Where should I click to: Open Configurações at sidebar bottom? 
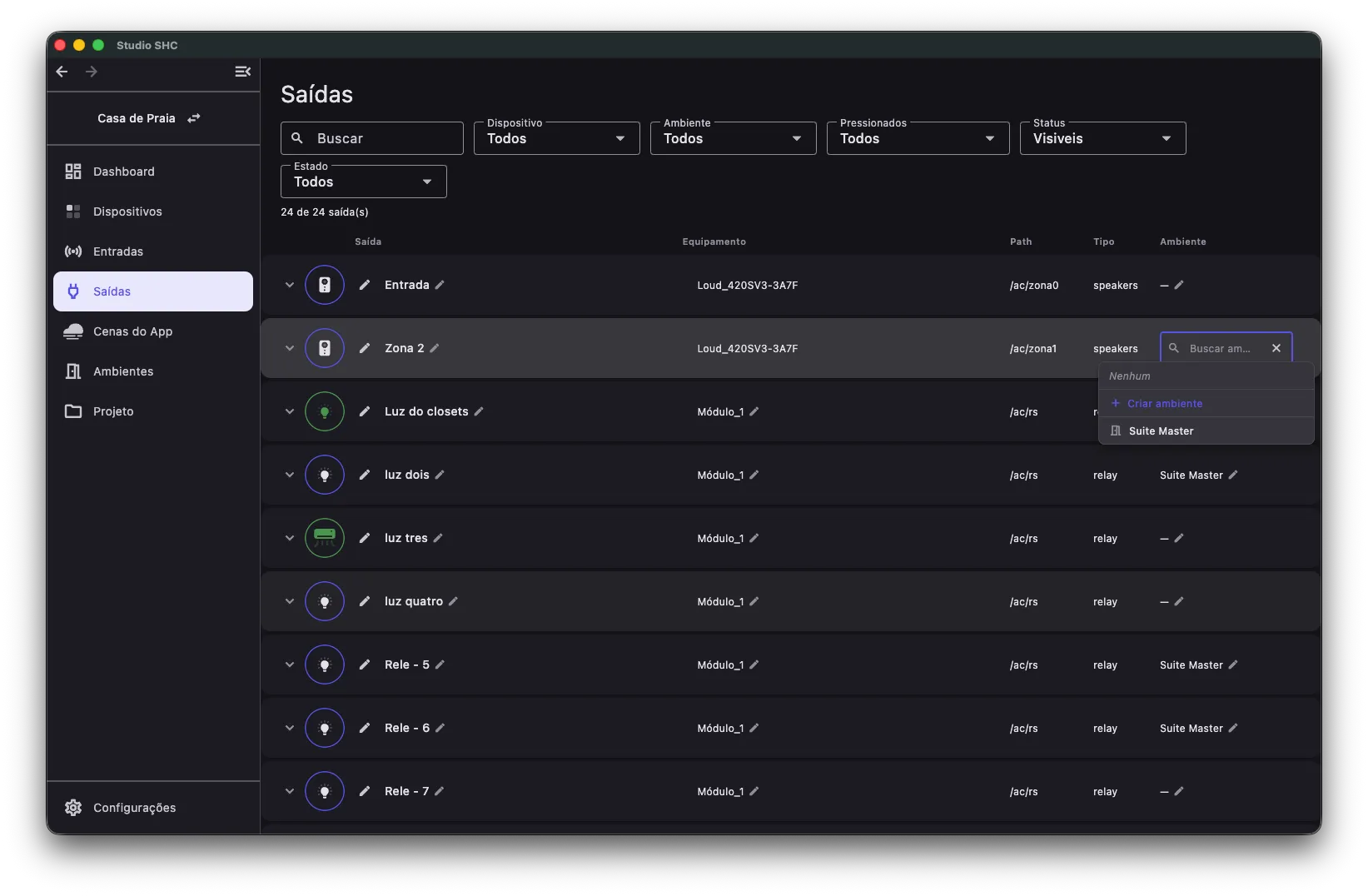coord(153,808)
